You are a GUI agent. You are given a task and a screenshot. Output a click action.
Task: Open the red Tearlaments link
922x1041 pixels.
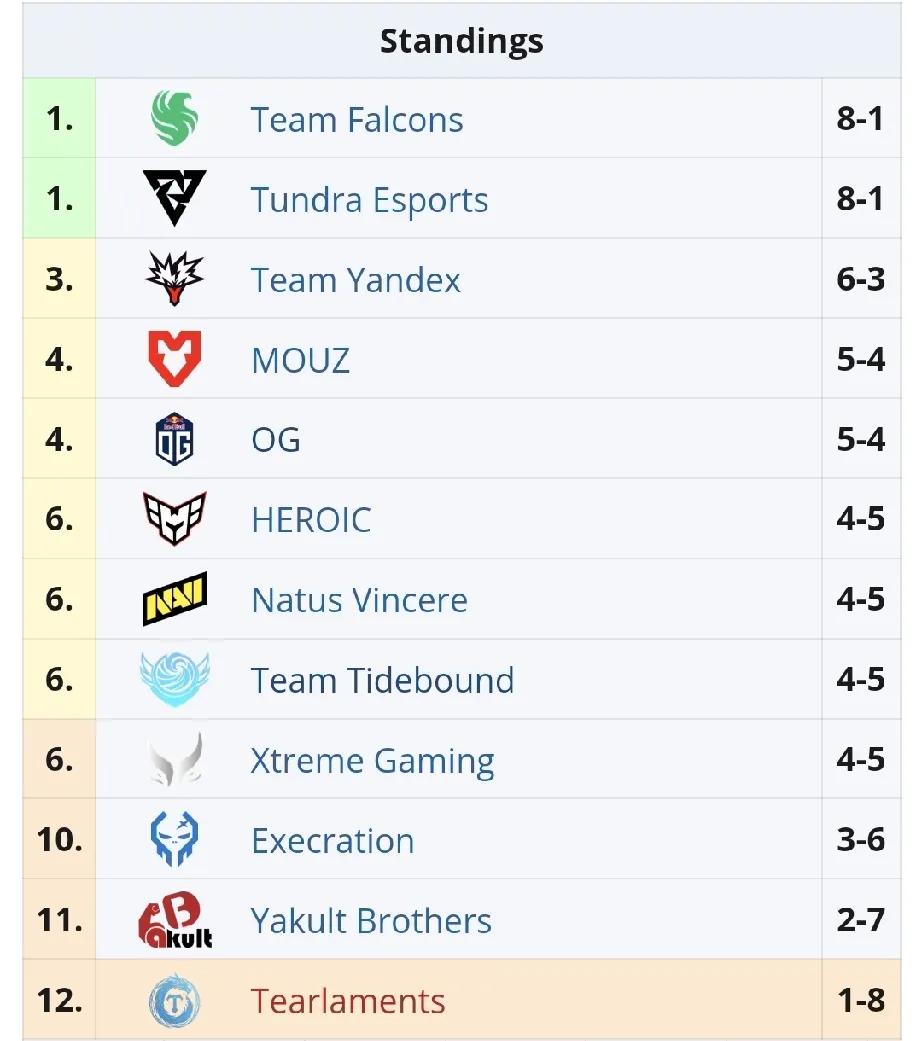pos(348,1001)
